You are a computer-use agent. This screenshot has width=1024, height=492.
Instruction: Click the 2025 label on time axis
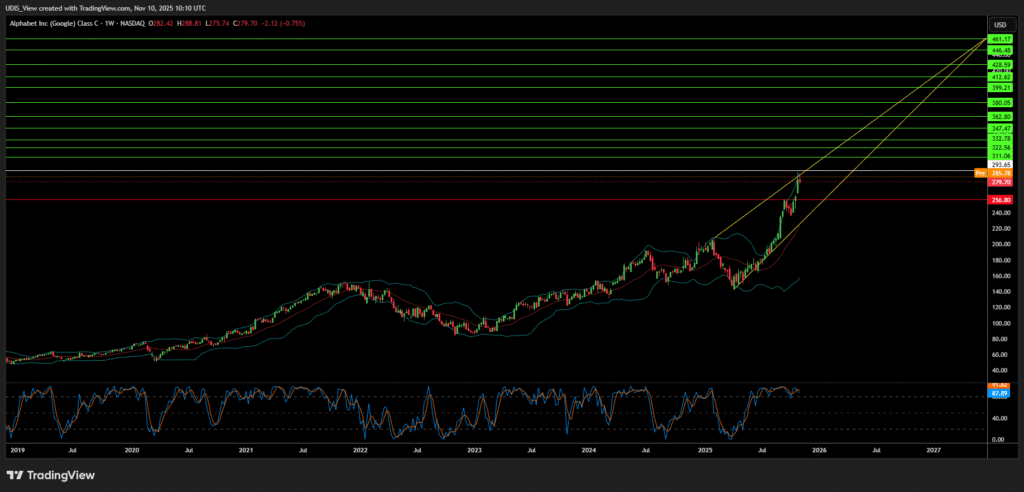(x=704, y=451)
